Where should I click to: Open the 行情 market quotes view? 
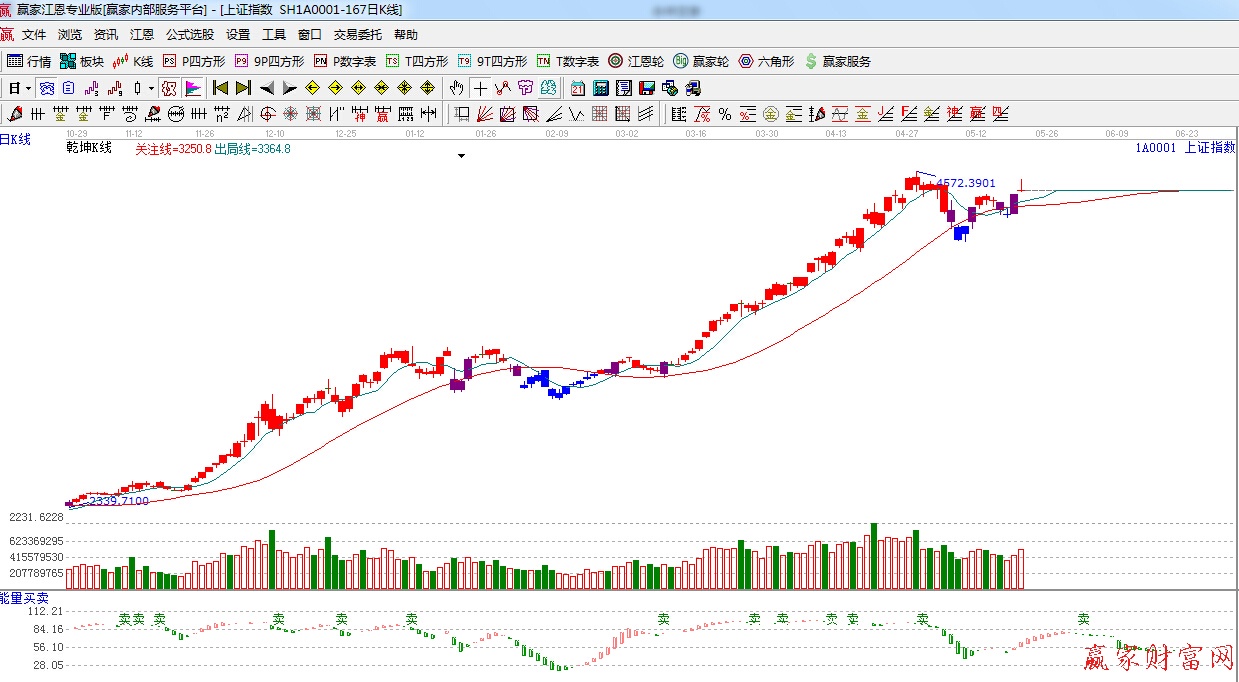pos(29,61)
